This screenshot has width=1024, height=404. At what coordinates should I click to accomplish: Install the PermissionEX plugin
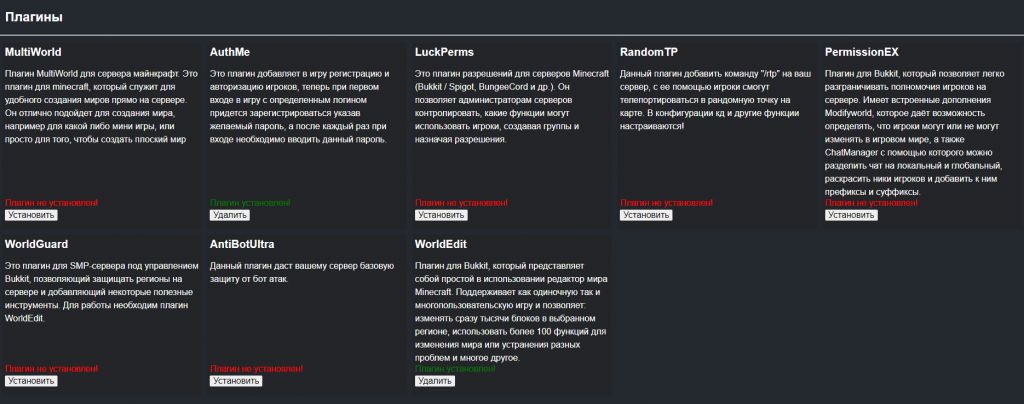[851, 215]
